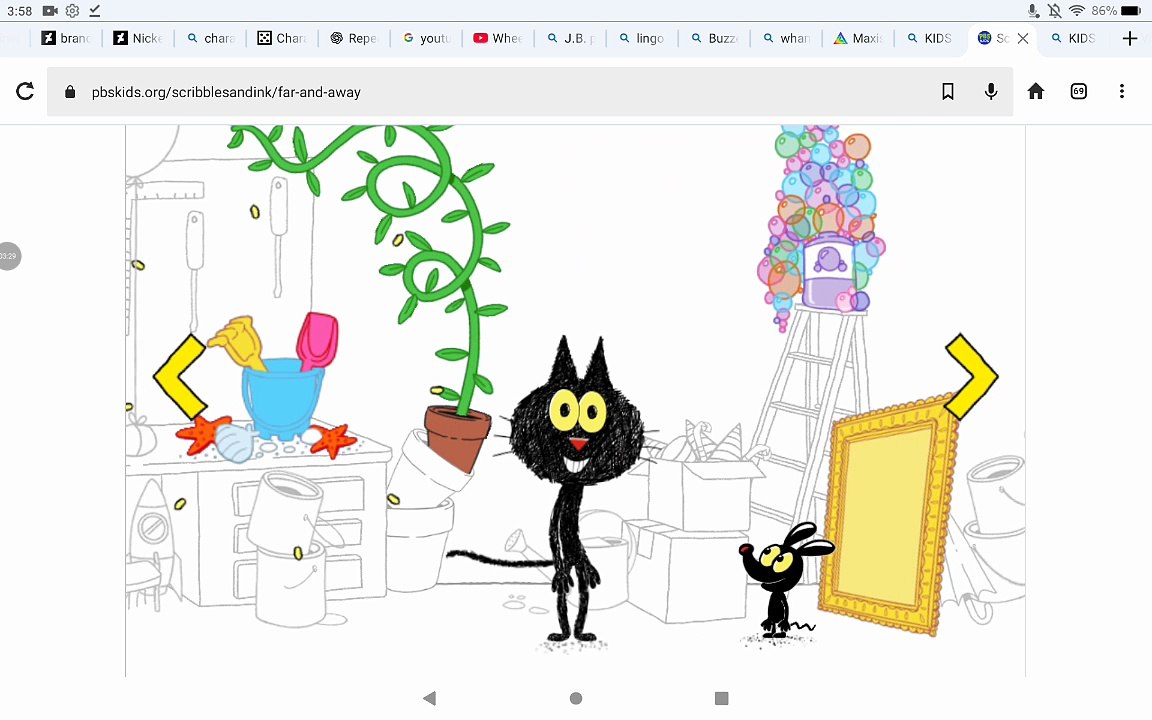Click the yellow left arrow in game
1152x720 pixels.
coord(180,377)
